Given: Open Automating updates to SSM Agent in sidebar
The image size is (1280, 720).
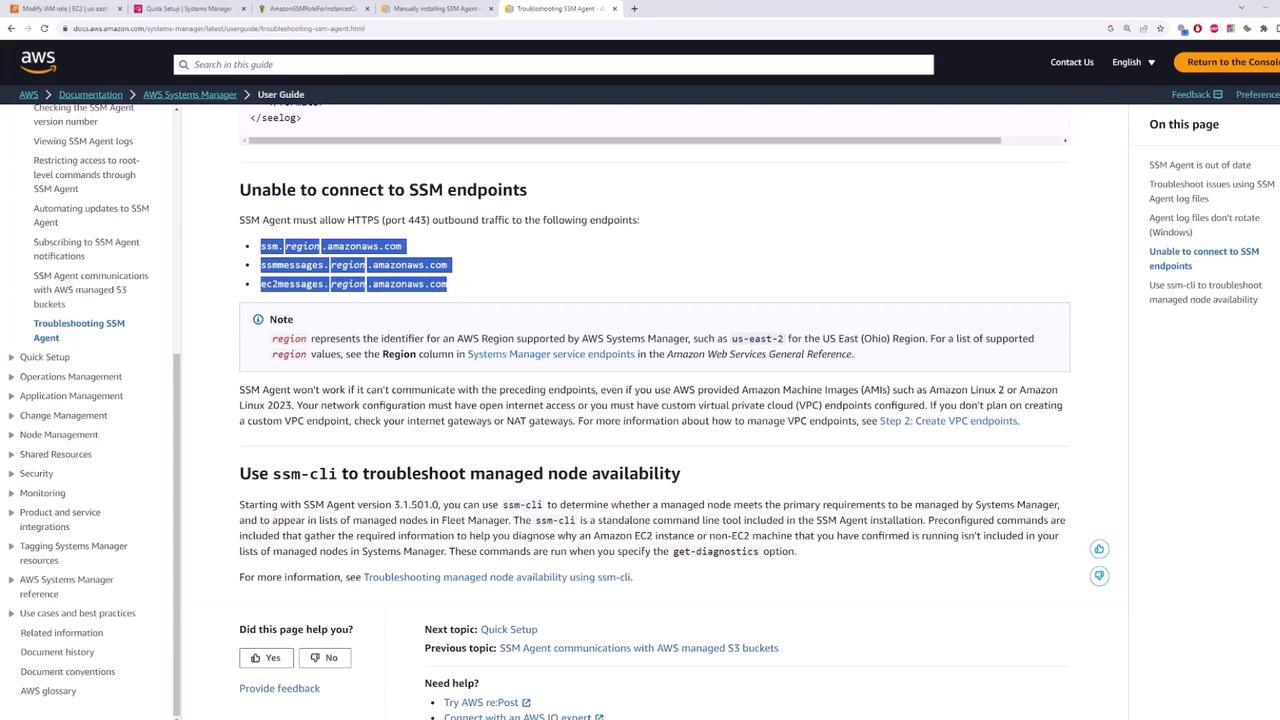Looking at the screenshot, I should (x=91, y=215).
